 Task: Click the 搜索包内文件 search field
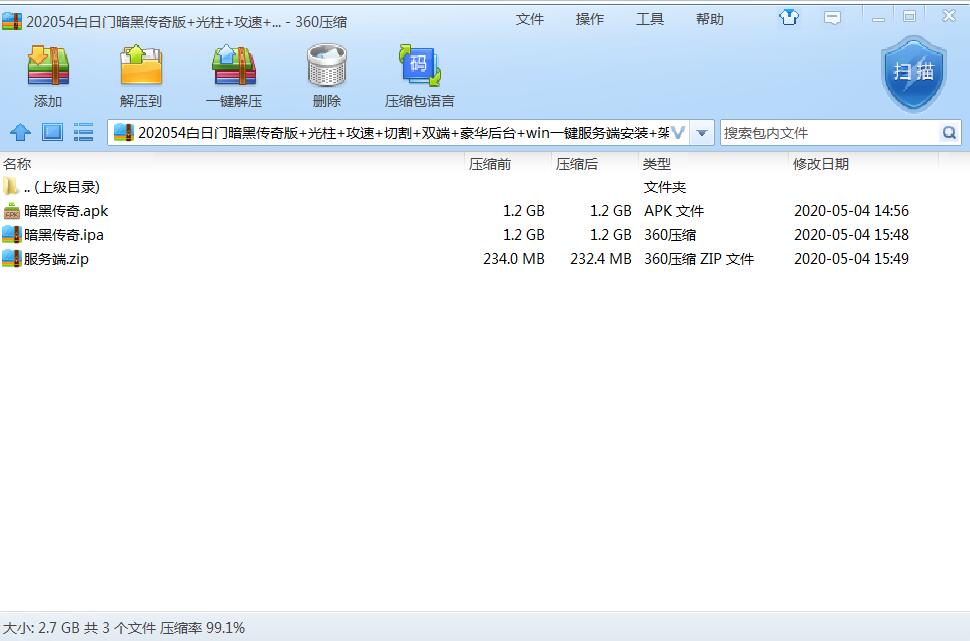click(828, 133)
